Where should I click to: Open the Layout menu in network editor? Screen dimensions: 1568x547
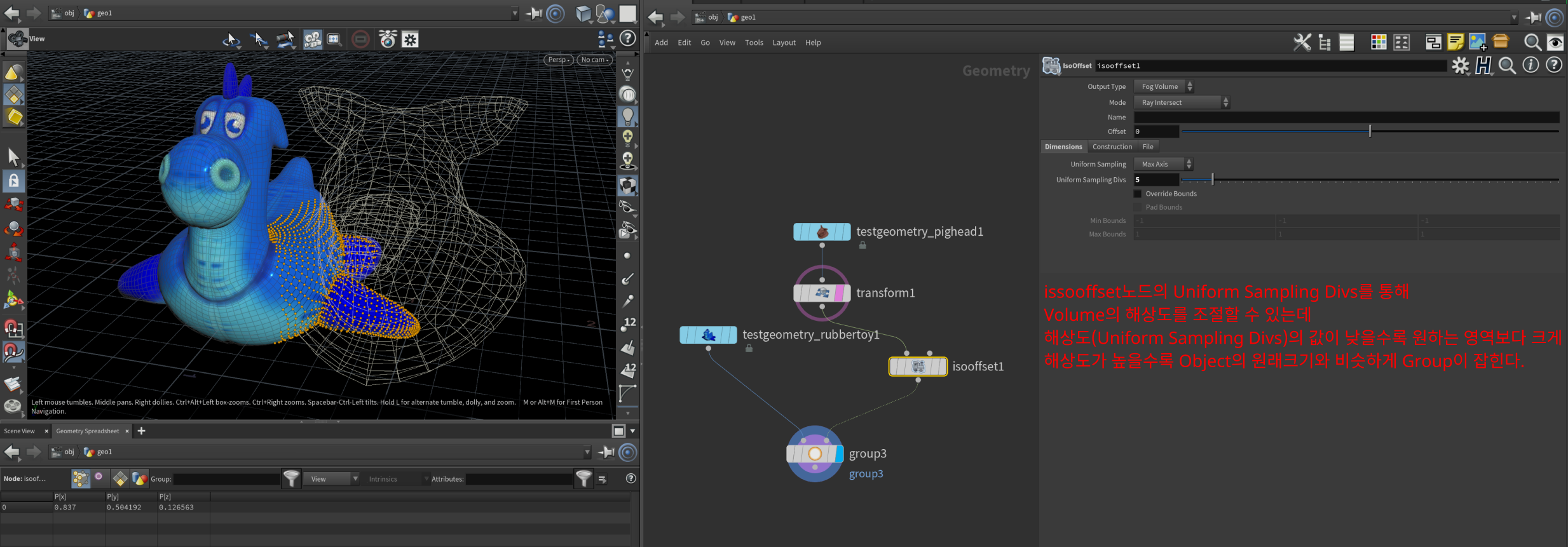(784, 43)
